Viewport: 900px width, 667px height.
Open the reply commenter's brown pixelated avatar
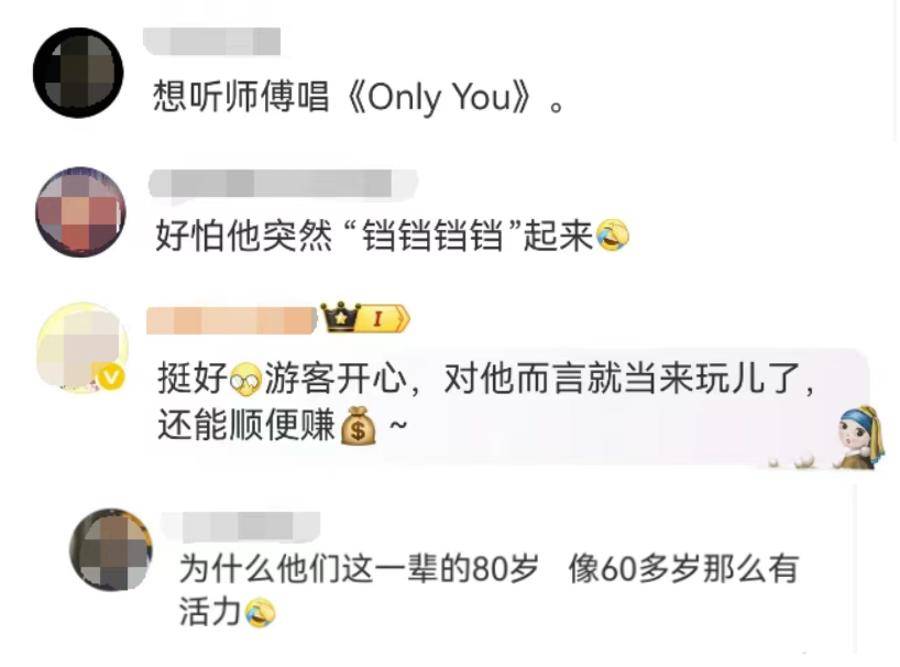pyautogui.click(x=111, y=550)
